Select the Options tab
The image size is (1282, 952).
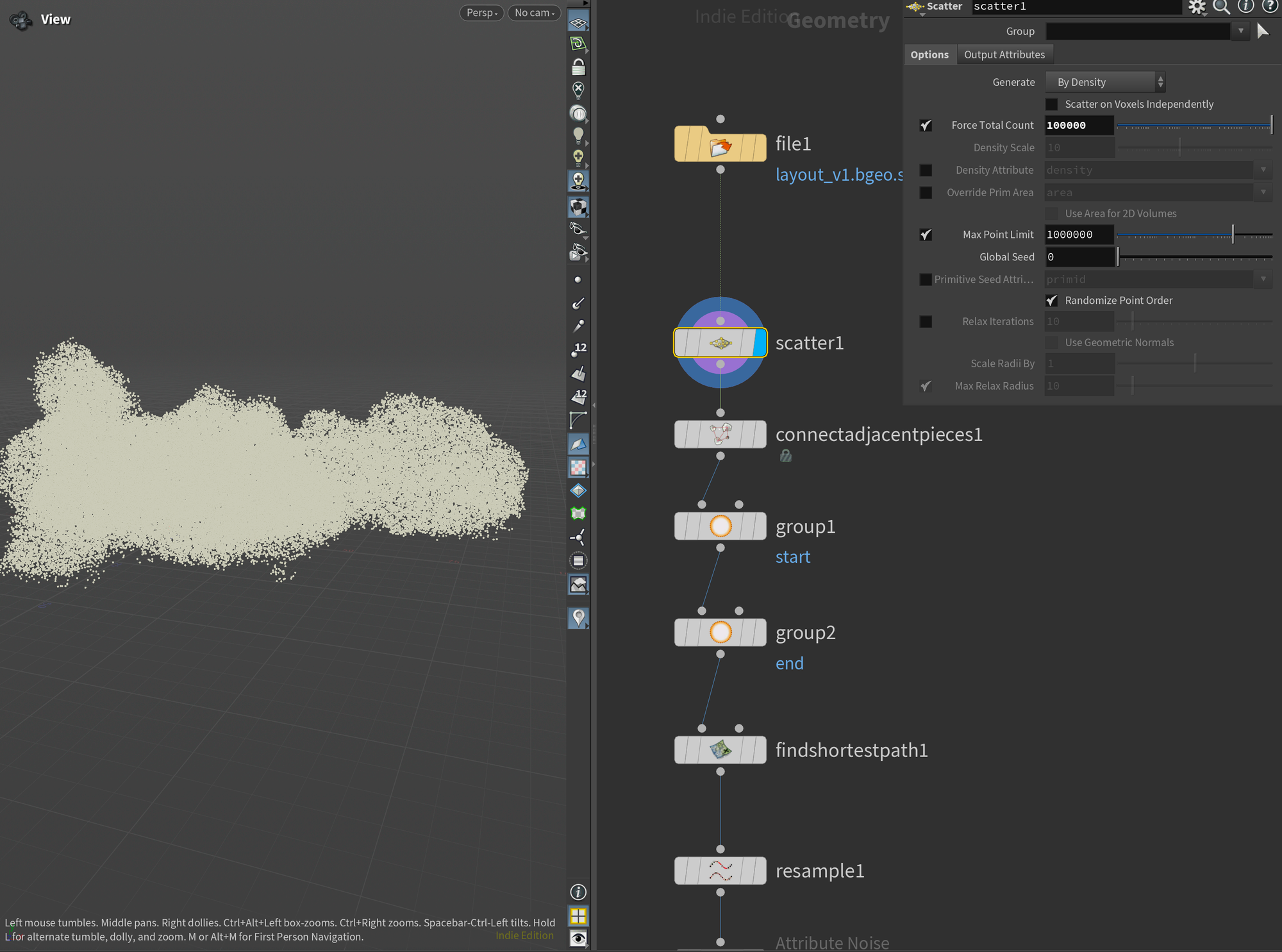(x=928, y=53)
